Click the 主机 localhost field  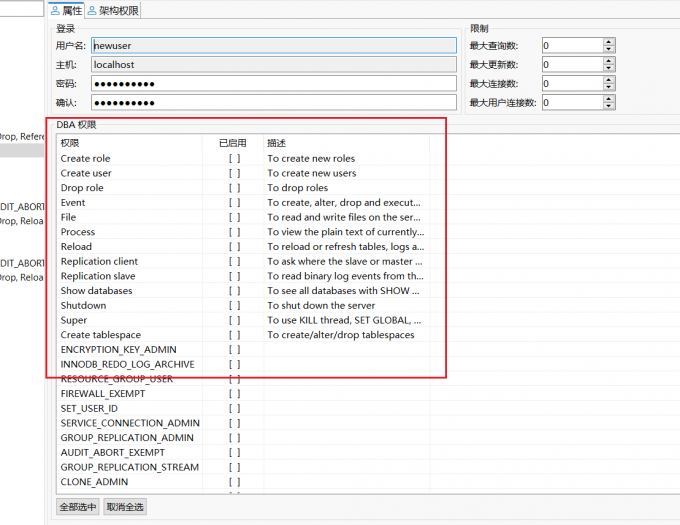tap(273, 64)
